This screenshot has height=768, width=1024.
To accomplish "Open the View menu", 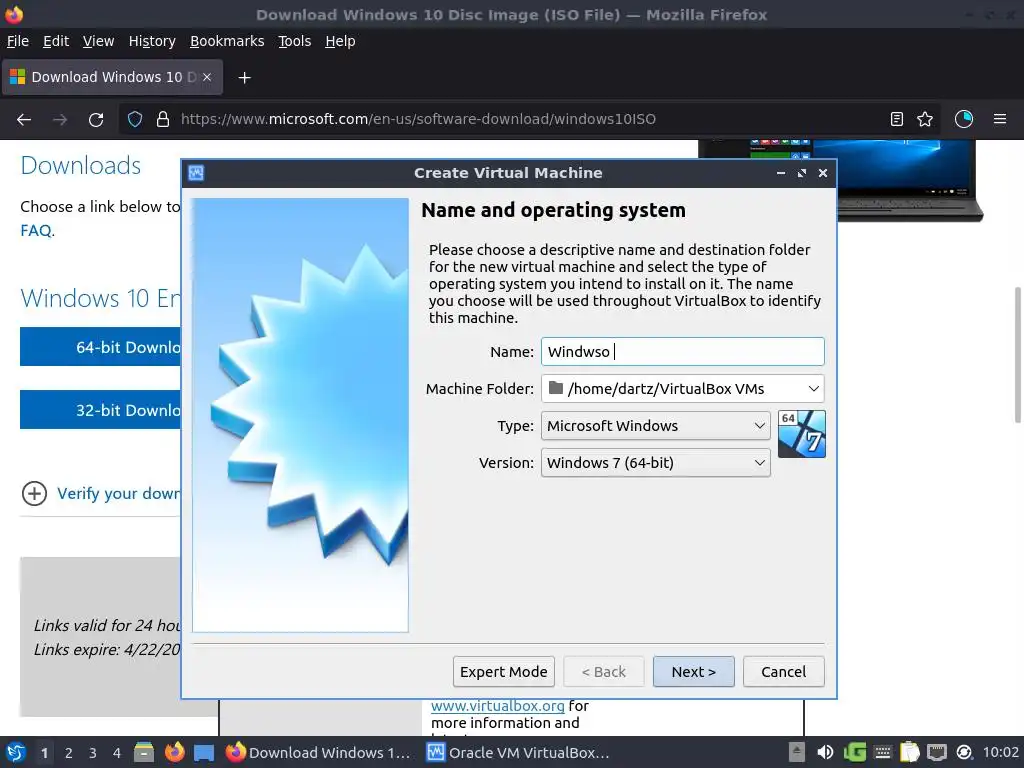I will coord(98,41).
